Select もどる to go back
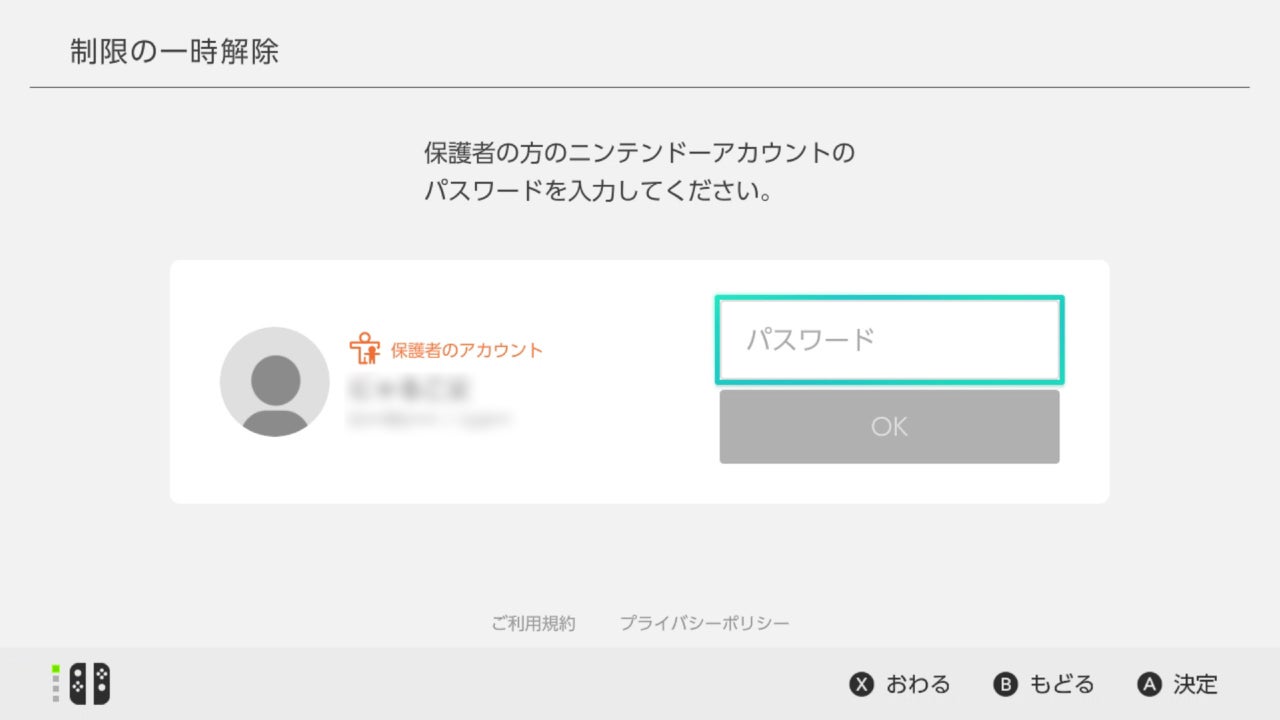The height and width of the screenshot is (720, 1280). pos(1062,684)
